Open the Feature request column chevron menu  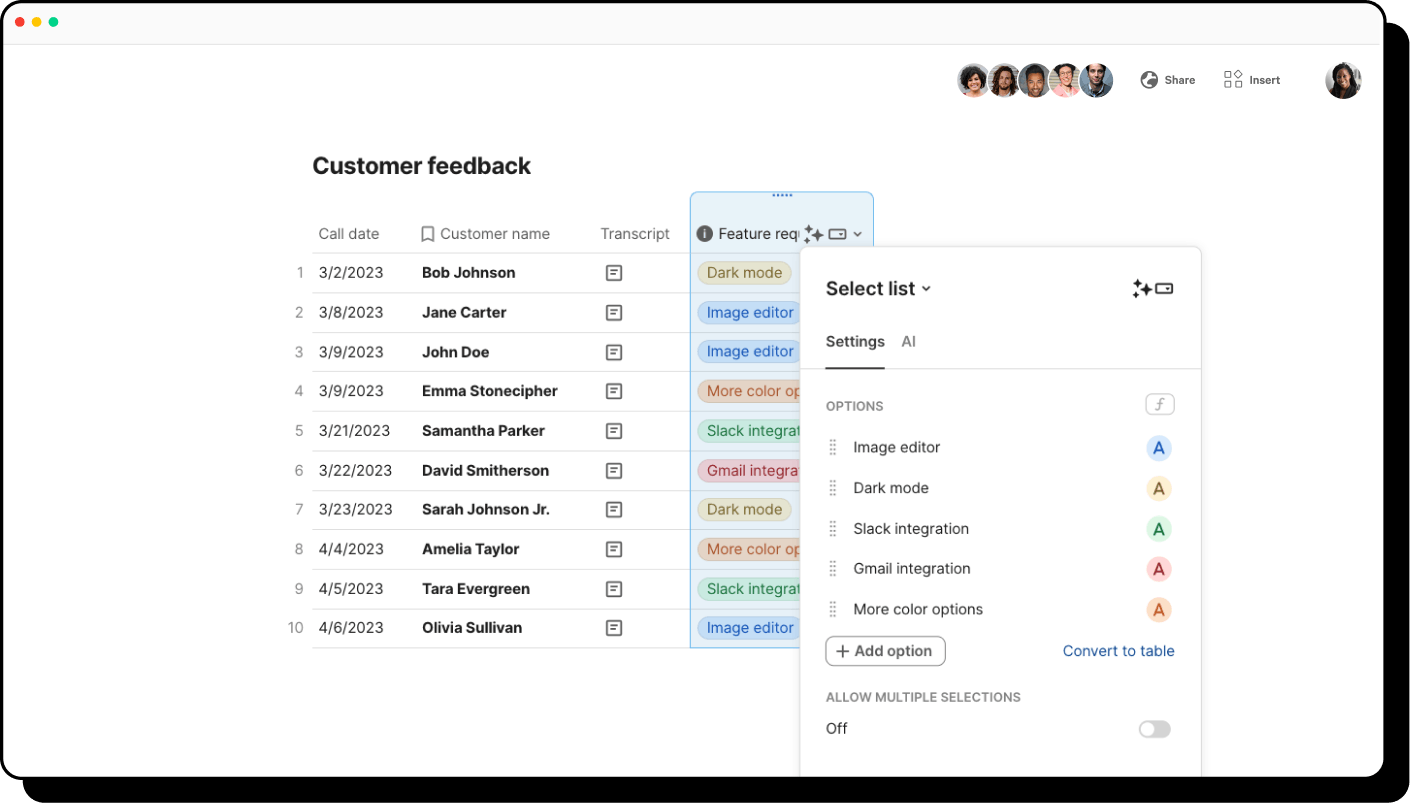pos(858,235)
